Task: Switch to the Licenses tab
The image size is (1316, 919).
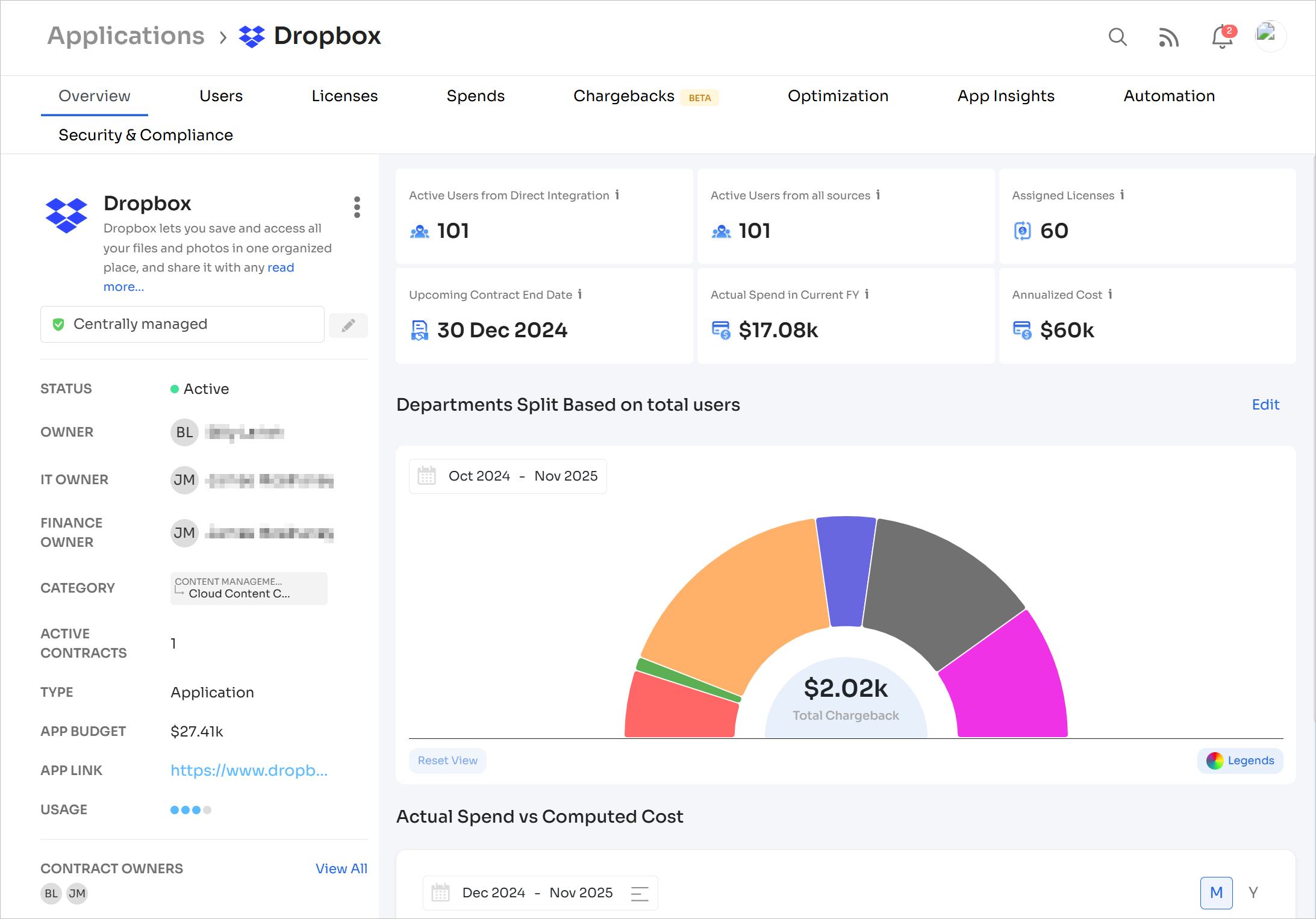Action: (345, 96)
